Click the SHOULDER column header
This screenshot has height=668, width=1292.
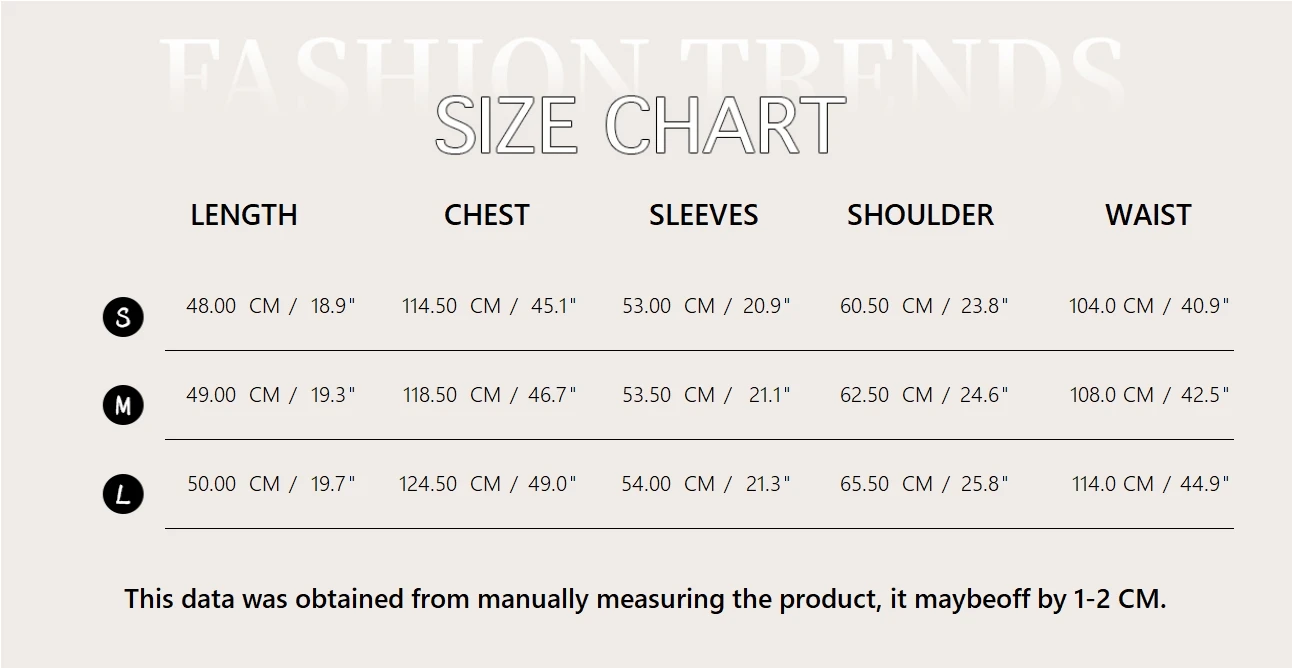tap(920, 215)
